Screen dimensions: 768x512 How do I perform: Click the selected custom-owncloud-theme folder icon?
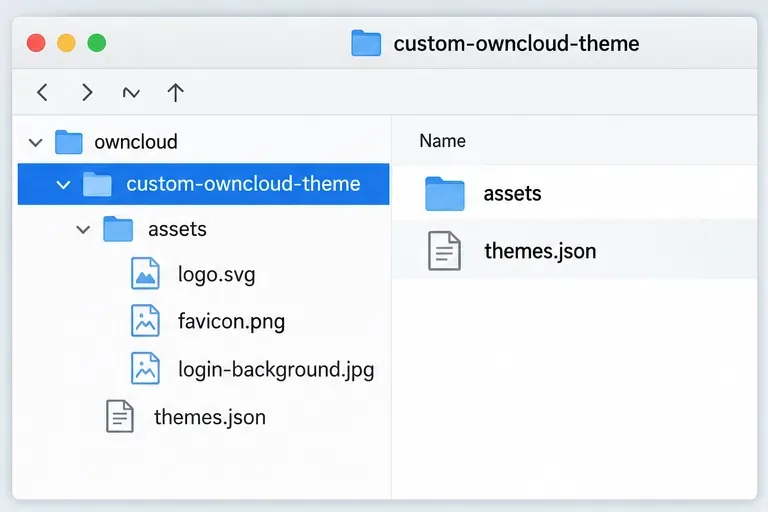(x=97, y=184)
